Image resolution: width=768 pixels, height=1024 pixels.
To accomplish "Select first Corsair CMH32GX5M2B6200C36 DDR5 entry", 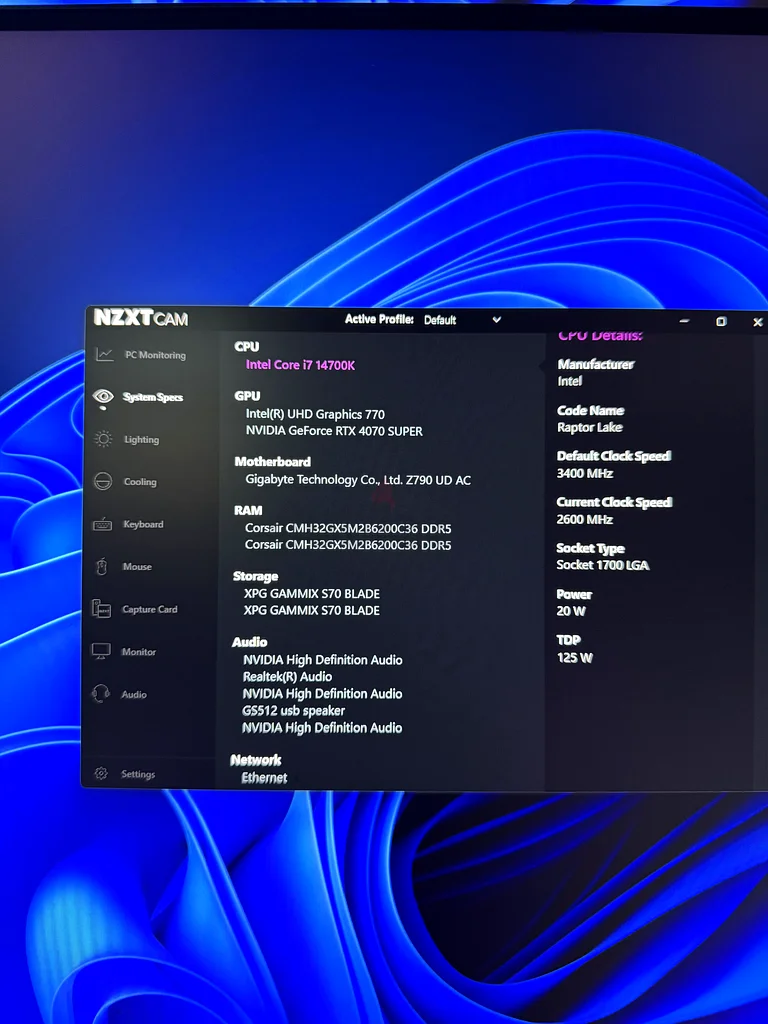I will 348,528.
